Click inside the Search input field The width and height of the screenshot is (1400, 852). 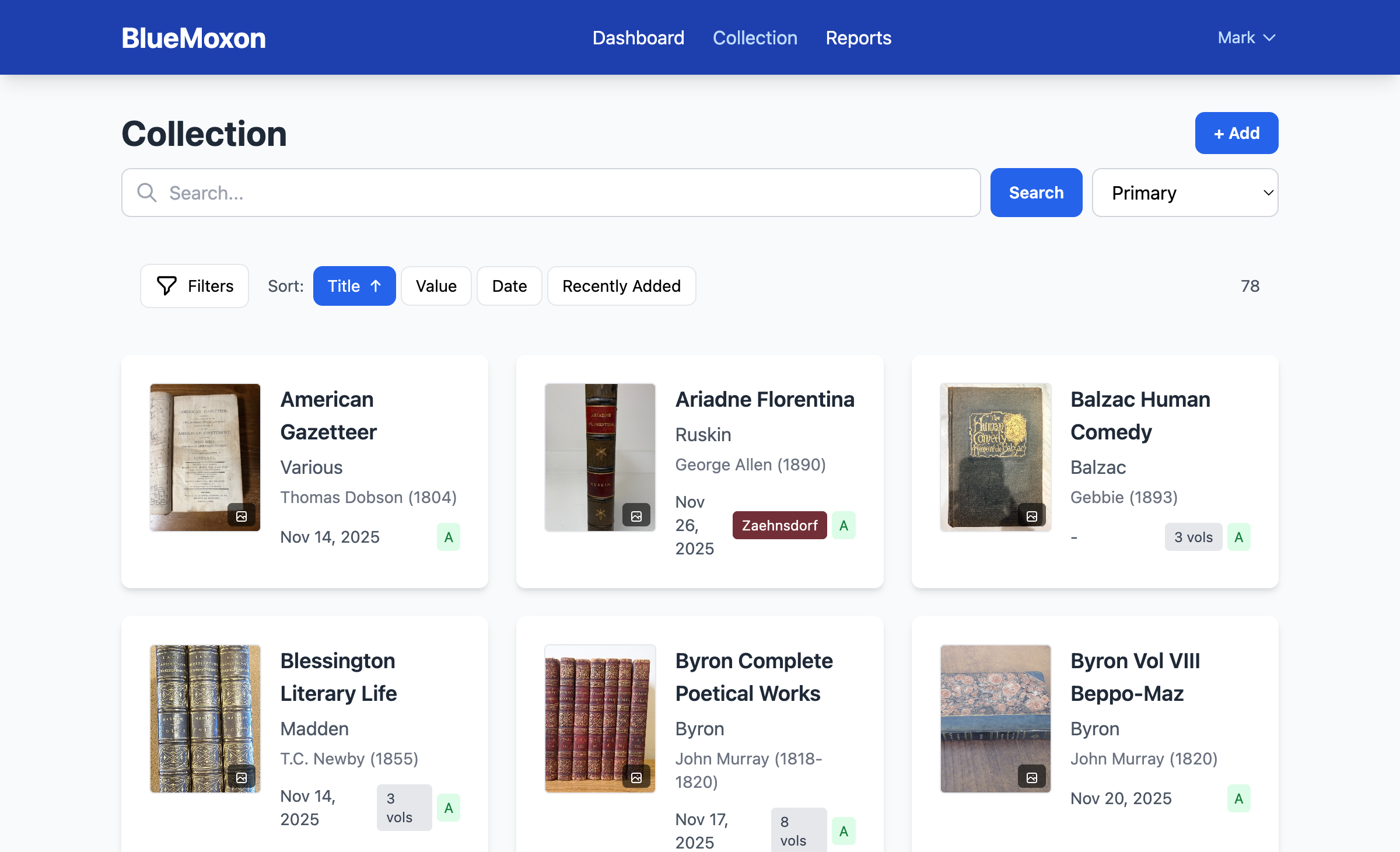click(525, 193)
